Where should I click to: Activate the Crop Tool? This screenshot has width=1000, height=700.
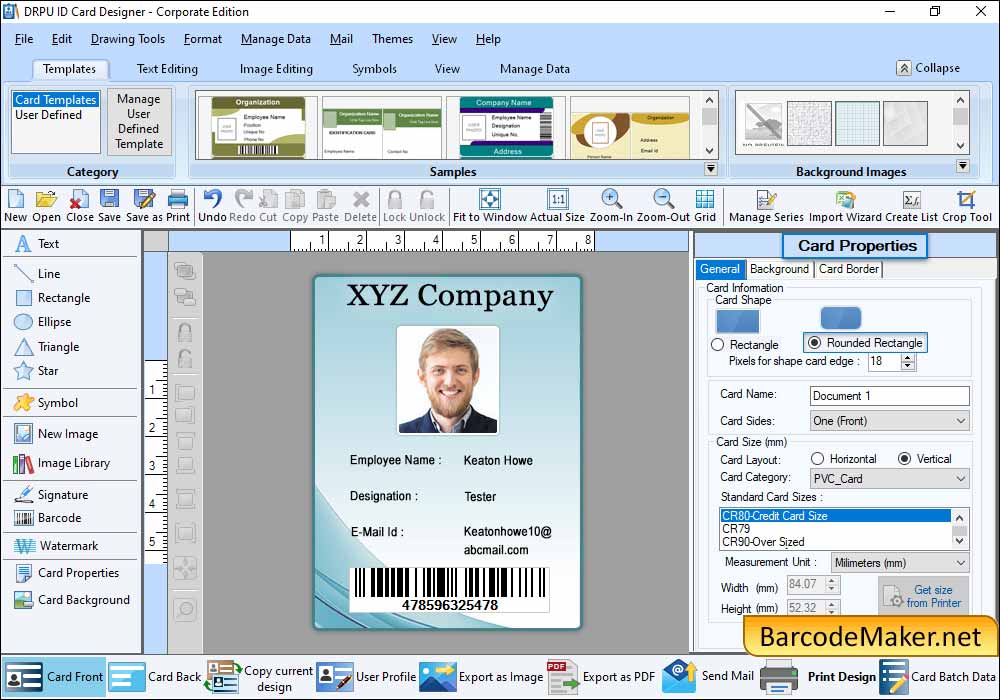967,206
